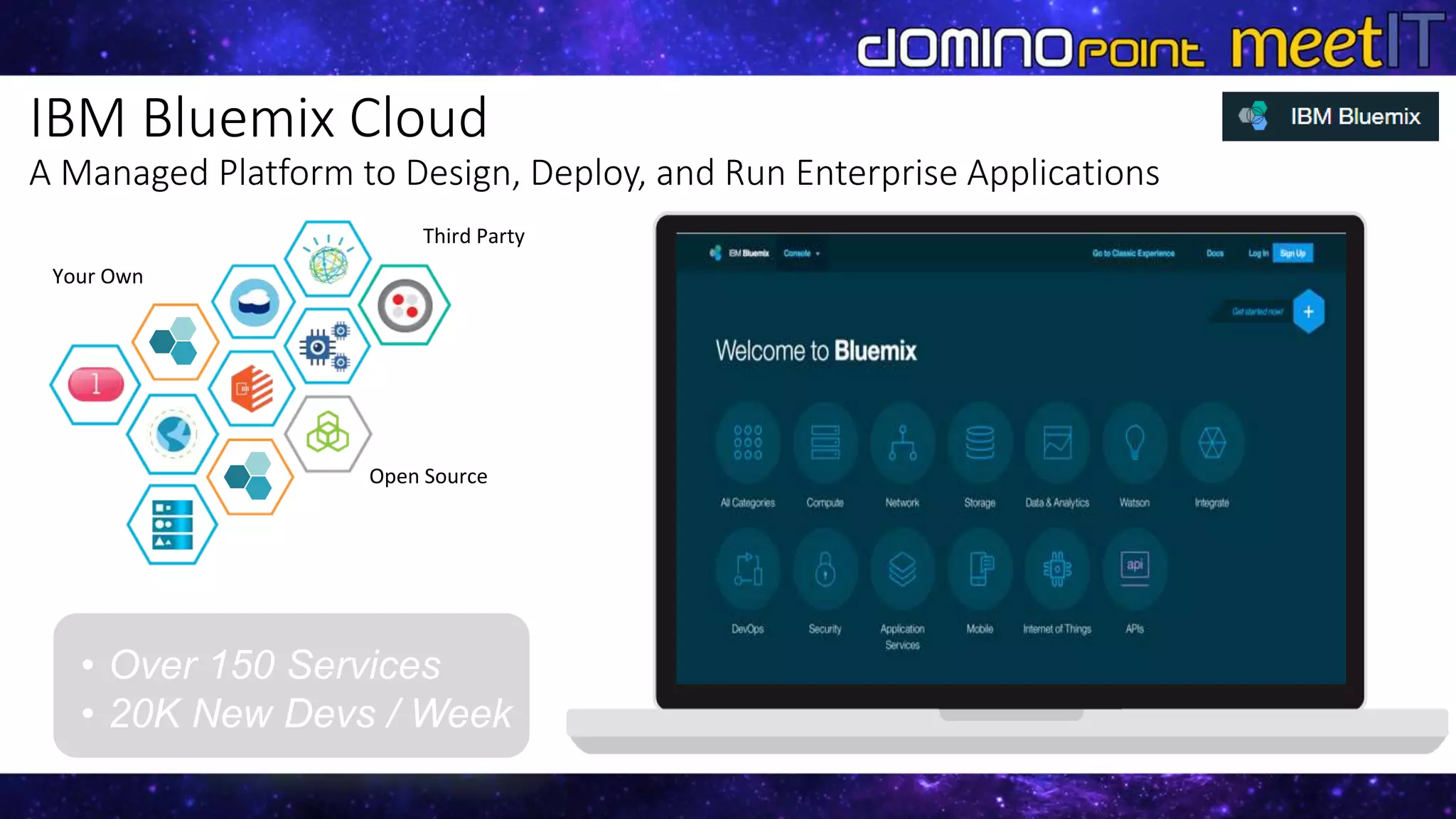
Task: Click the Sign Up button
Action: point(1292,253)
